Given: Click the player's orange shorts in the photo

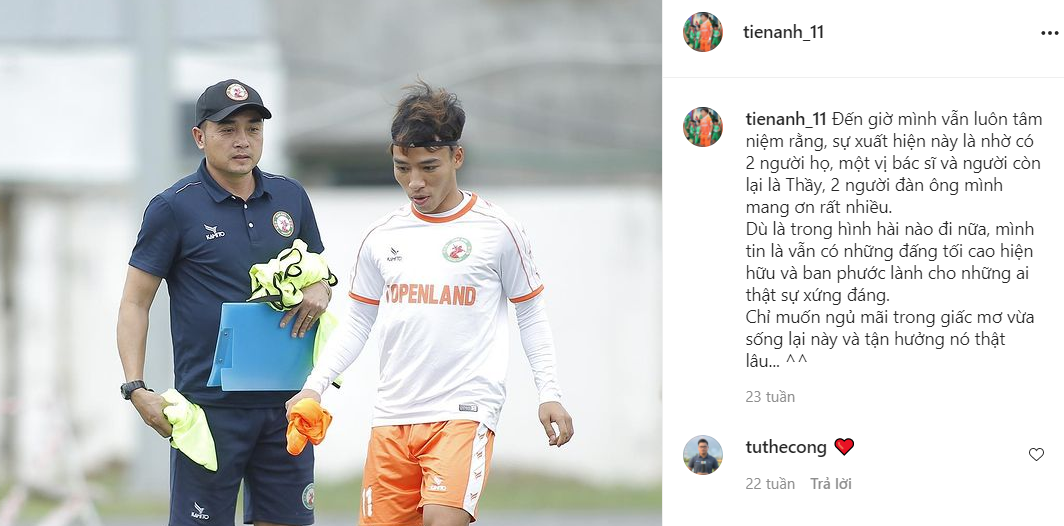Looking at the screenshot, I should coord(425,470).
